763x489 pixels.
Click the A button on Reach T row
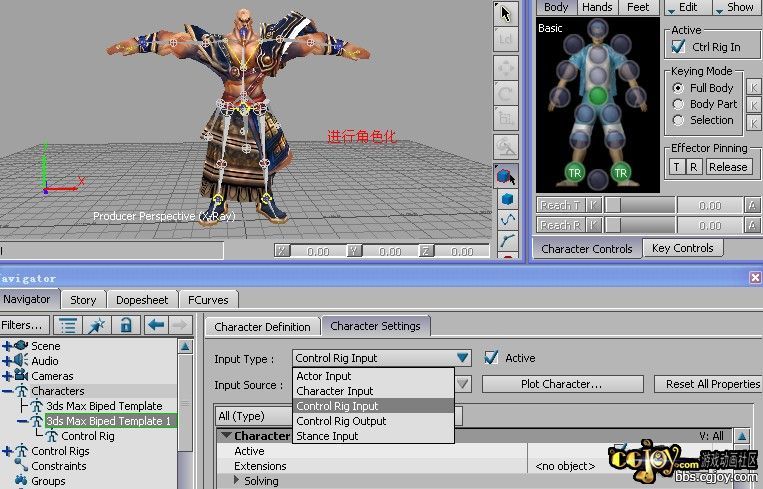point(752,205)
